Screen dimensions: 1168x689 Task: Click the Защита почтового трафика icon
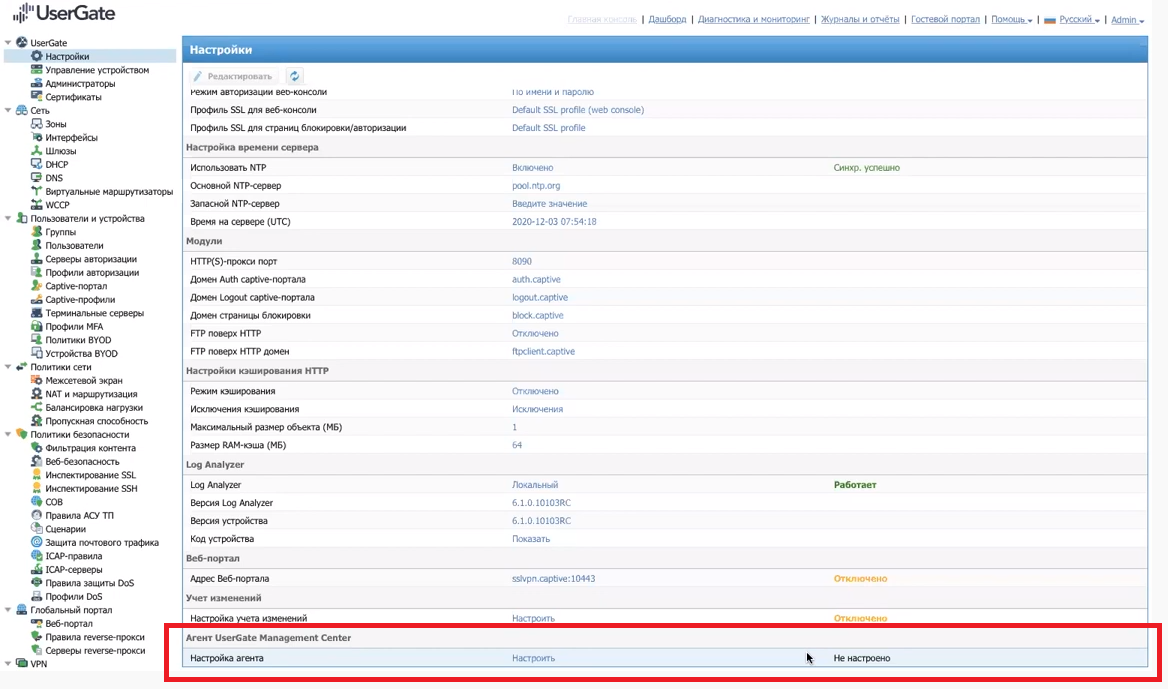(36, 542)
